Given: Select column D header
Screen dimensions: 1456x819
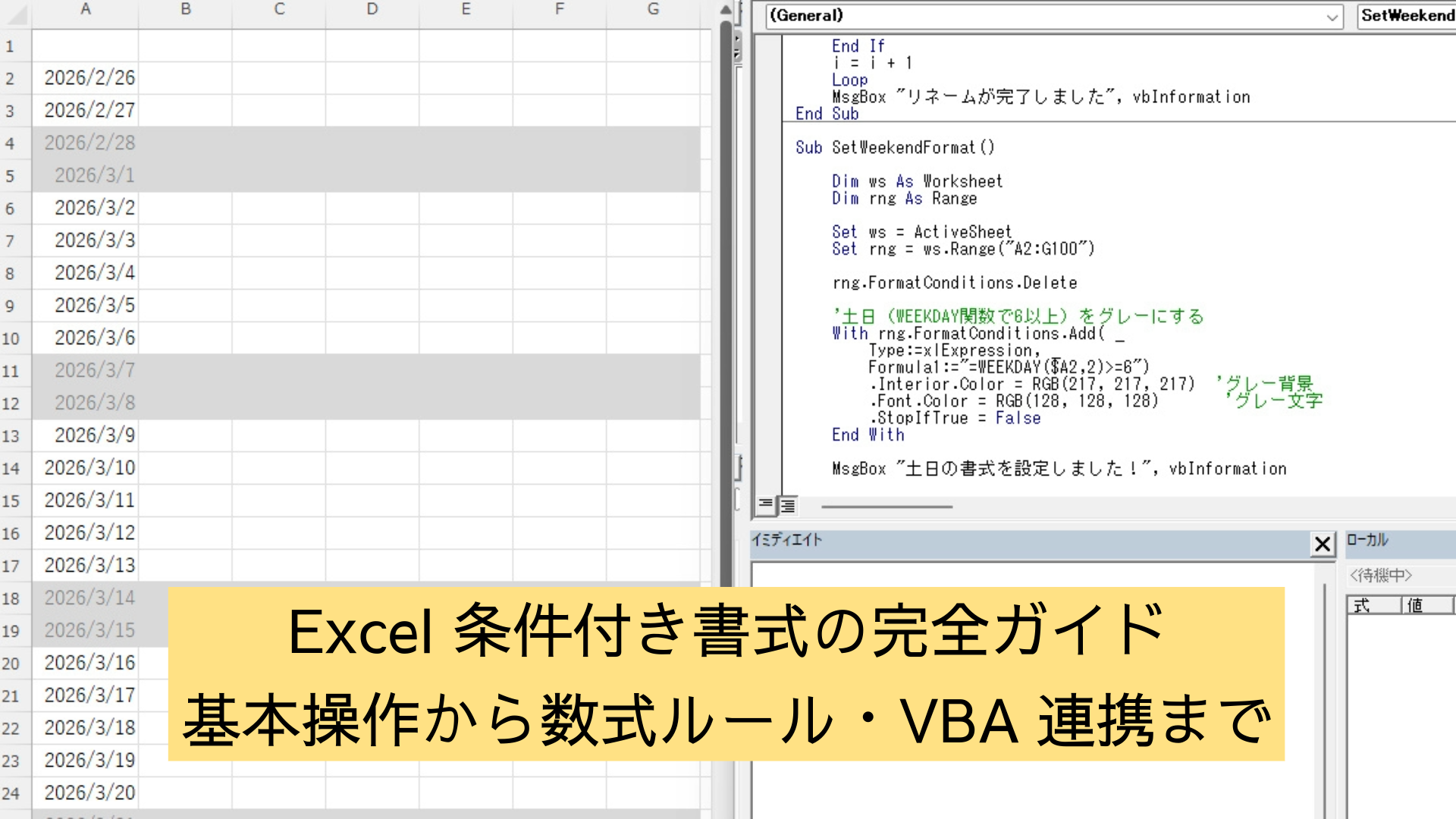Looking at the screenshot, I should pos(372,10).
